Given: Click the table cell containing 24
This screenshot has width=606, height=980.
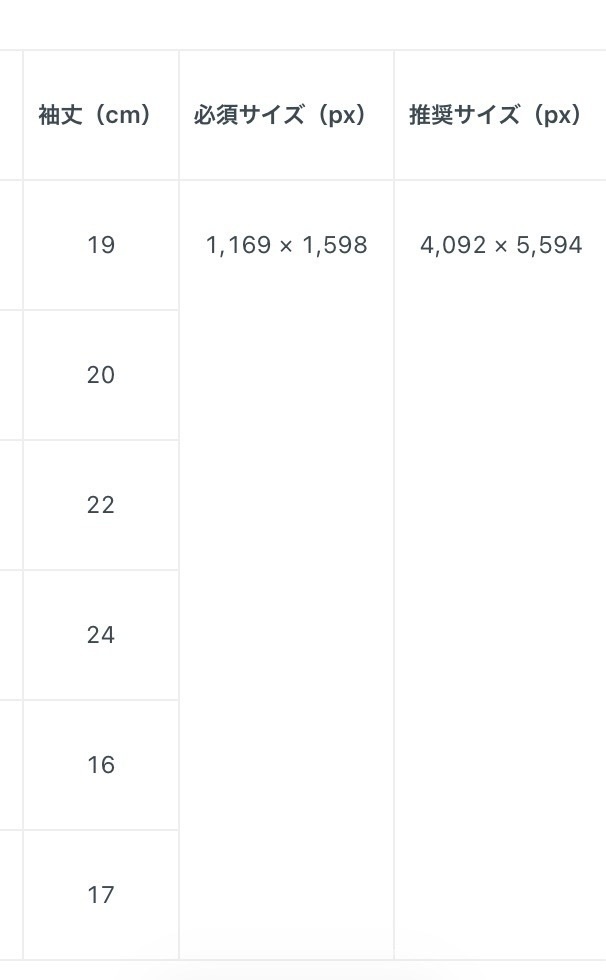Looking at the screenshot, I should click(x=101, y=635).
